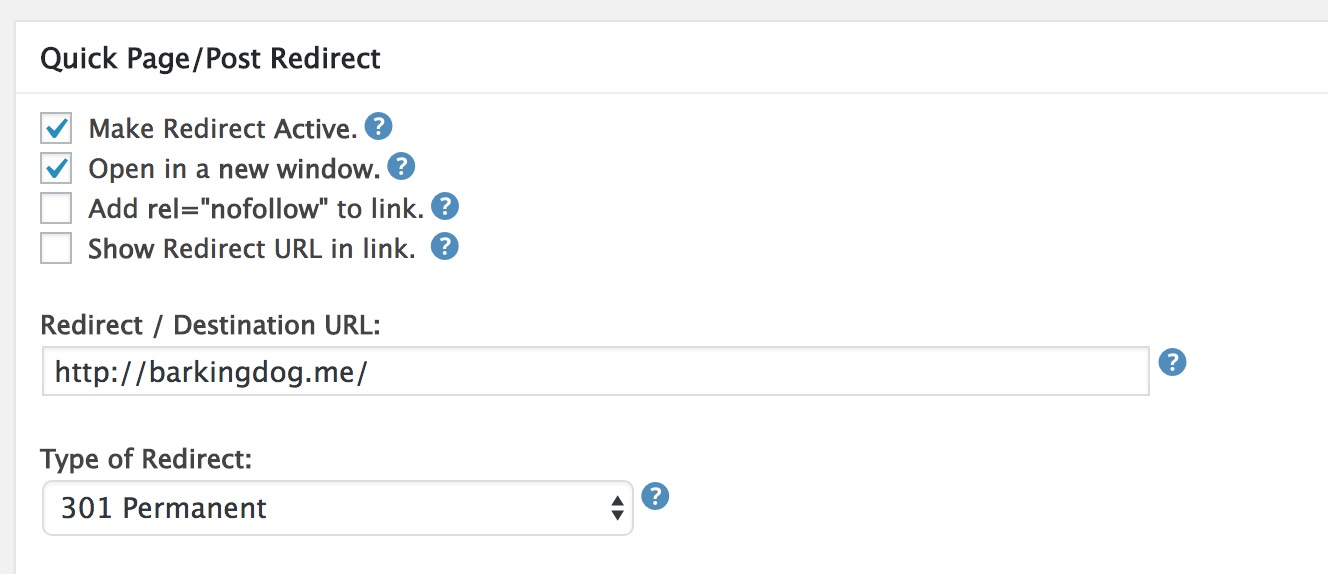This screenshot has height=574, width=1328.
Task: Click the "Add rel=nofollow to link." label text
Action: coord(256,209)
